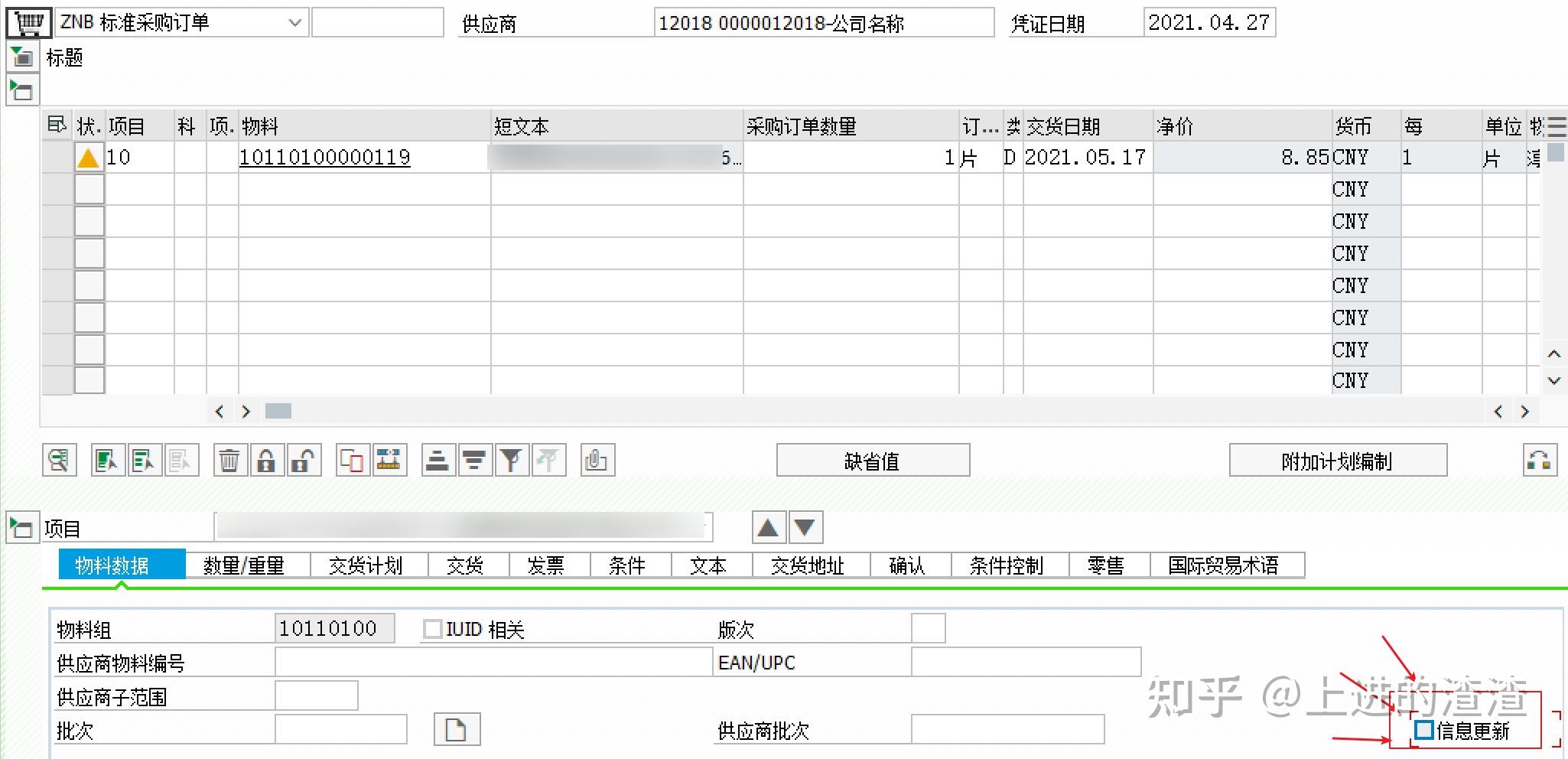This screenshot has height=759, width=1568.
Task: Expand the 标题 header section
Action: [x=21, y=56]
